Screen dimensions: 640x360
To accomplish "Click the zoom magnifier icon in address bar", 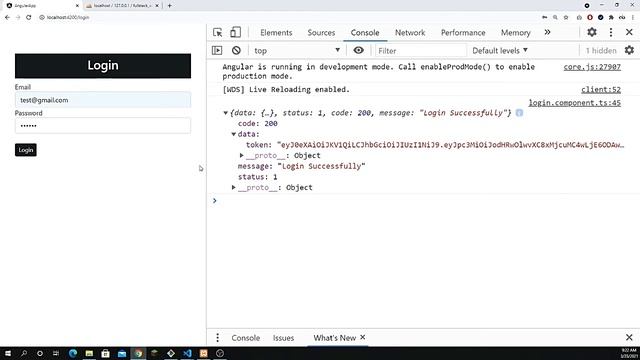I will [555, 18].
